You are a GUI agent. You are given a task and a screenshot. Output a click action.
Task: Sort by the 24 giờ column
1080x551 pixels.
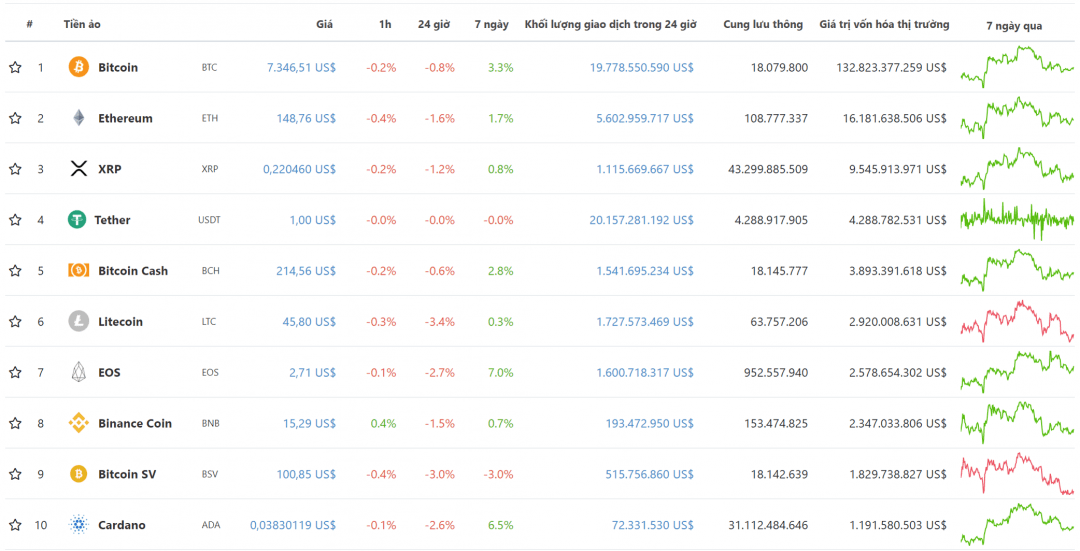[x=433, y=24]
